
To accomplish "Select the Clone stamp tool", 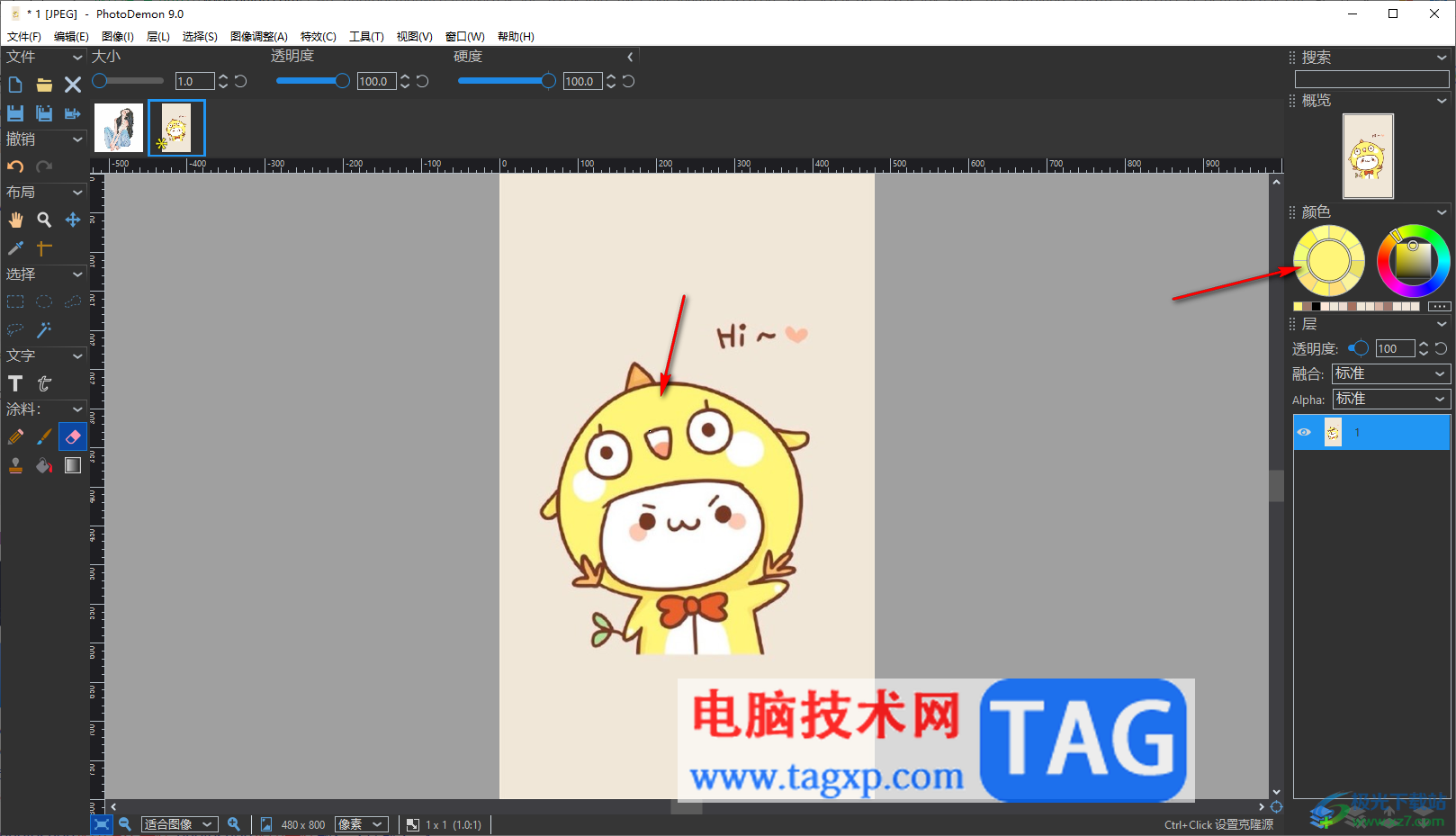I will pyautogui.click(x=15, y=465).
